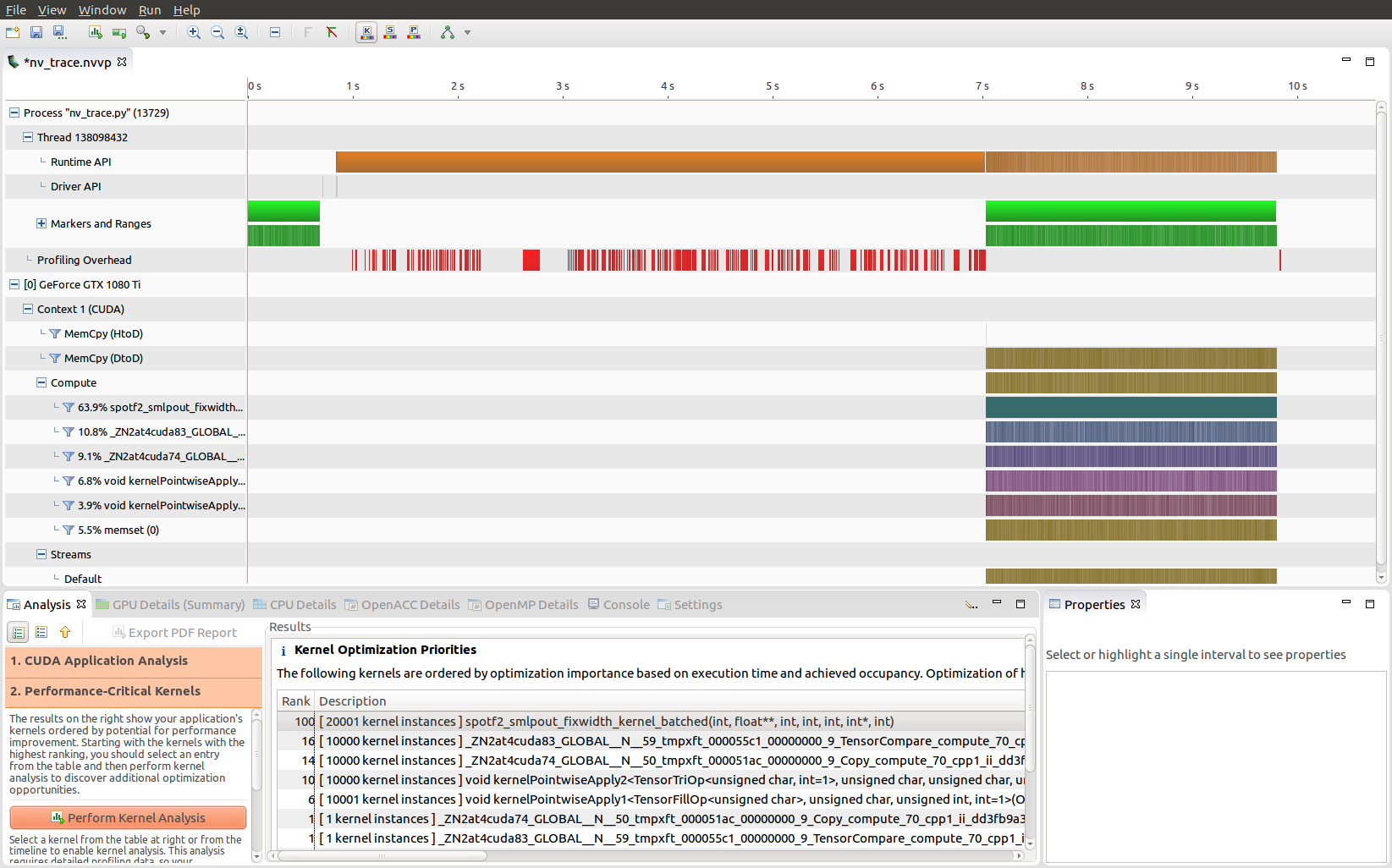This screenshot has width=1392, height=868.
Task: Click the filter icon on MemCpy (HtoD)
Action: pos(55,333)
